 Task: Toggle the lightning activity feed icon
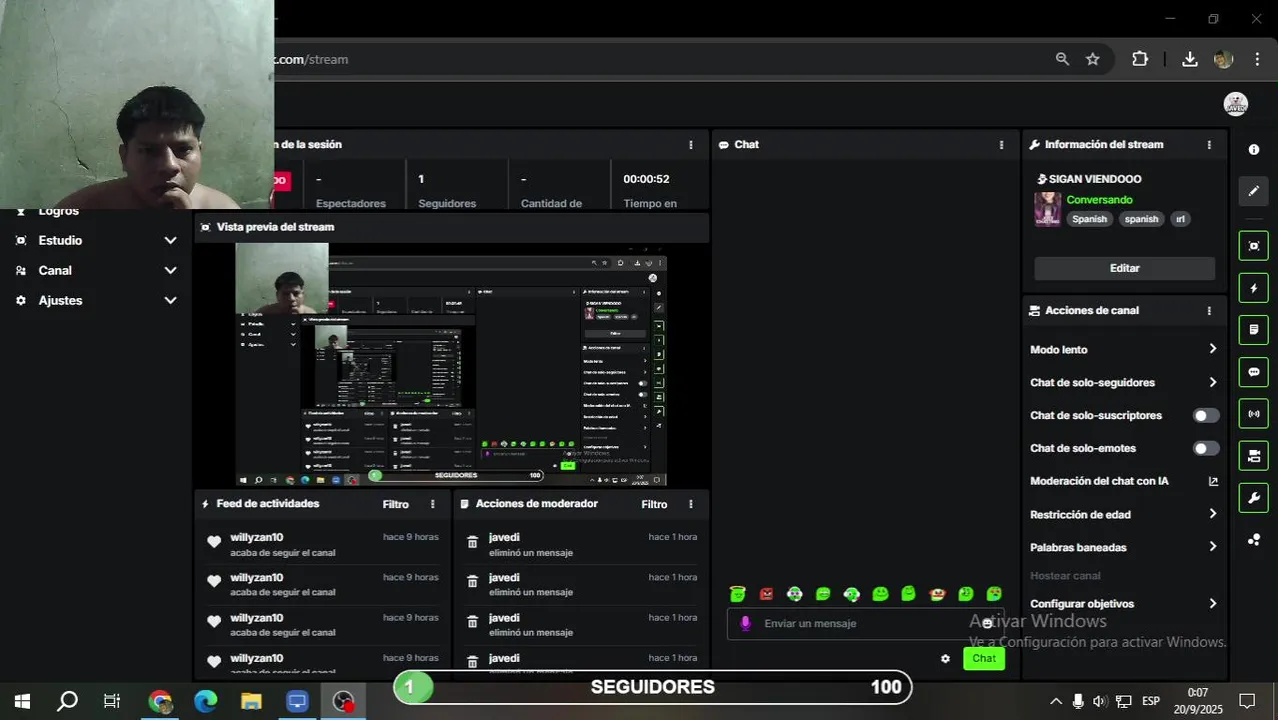click(x=1254, y=288)
